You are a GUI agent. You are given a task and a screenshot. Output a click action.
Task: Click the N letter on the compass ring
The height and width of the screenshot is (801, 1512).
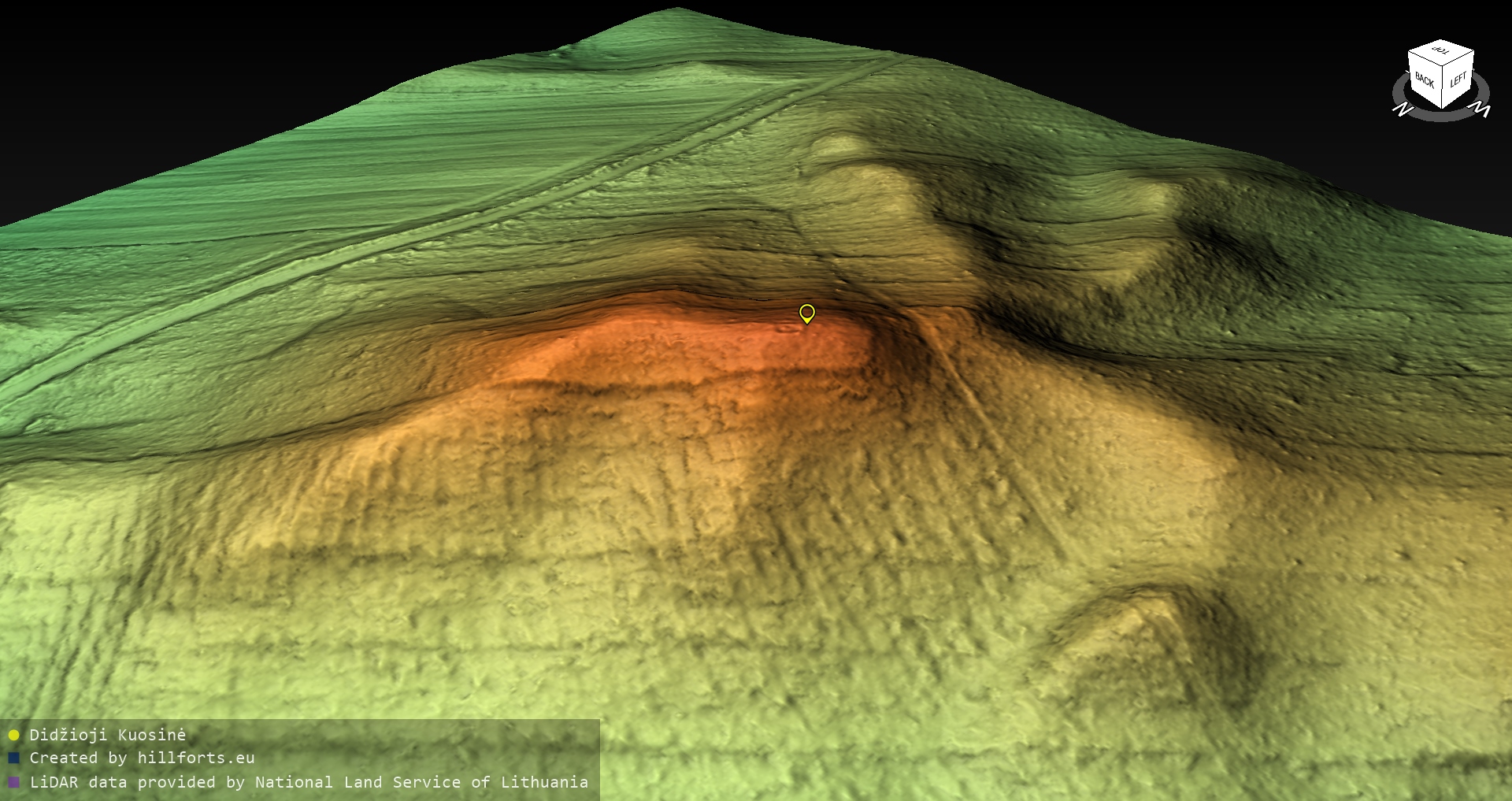(1403, 109)
